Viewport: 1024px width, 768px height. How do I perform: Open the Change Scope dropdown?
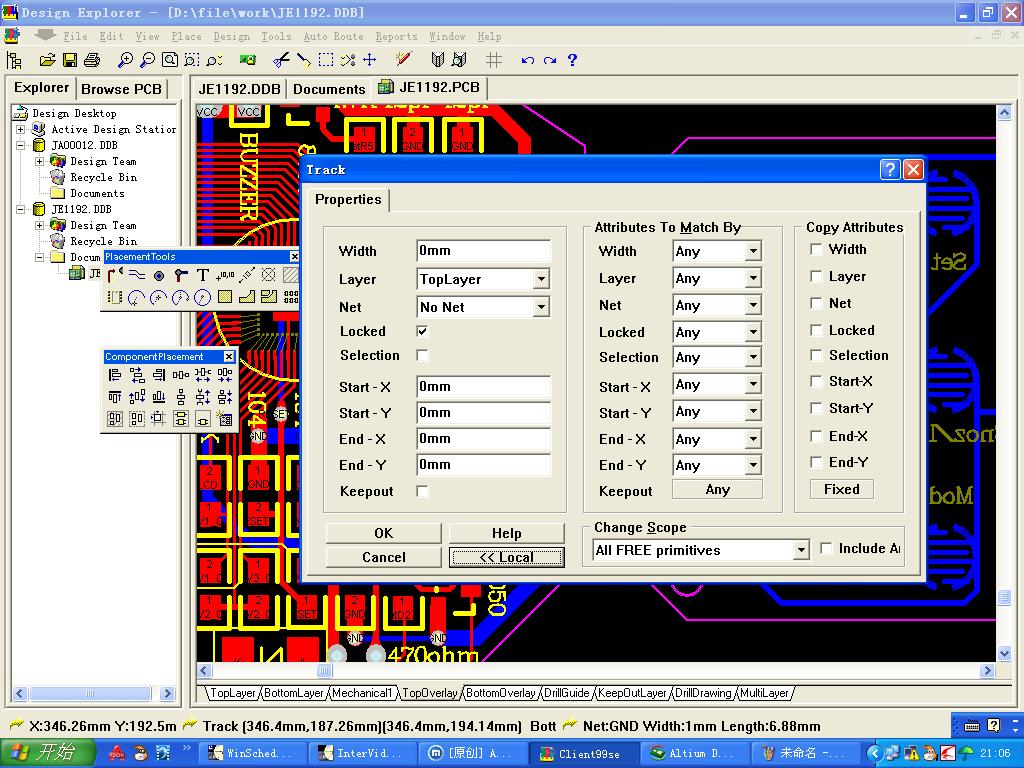[800, 550]
